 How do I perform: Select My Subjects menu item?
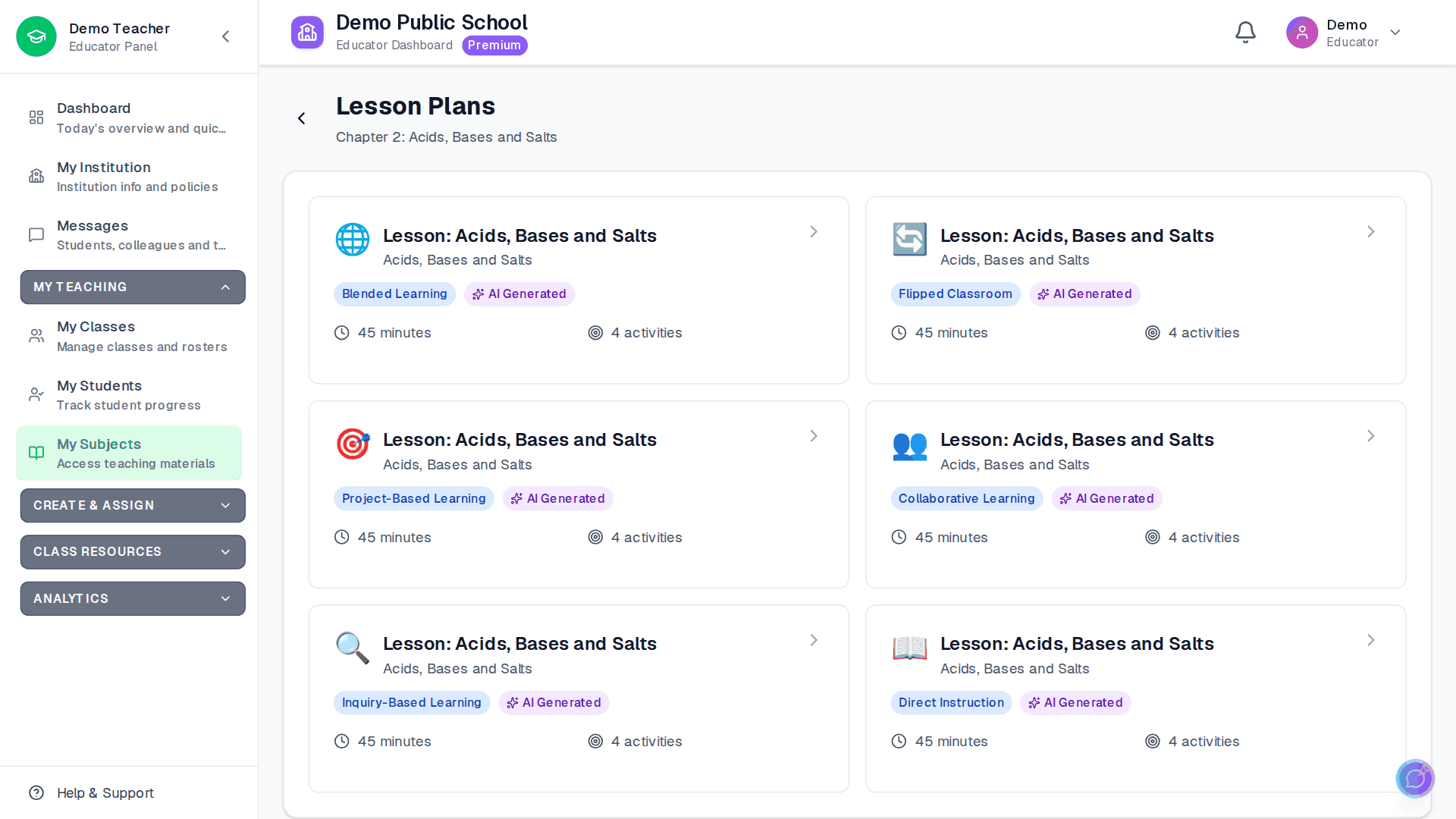point(129,453)
